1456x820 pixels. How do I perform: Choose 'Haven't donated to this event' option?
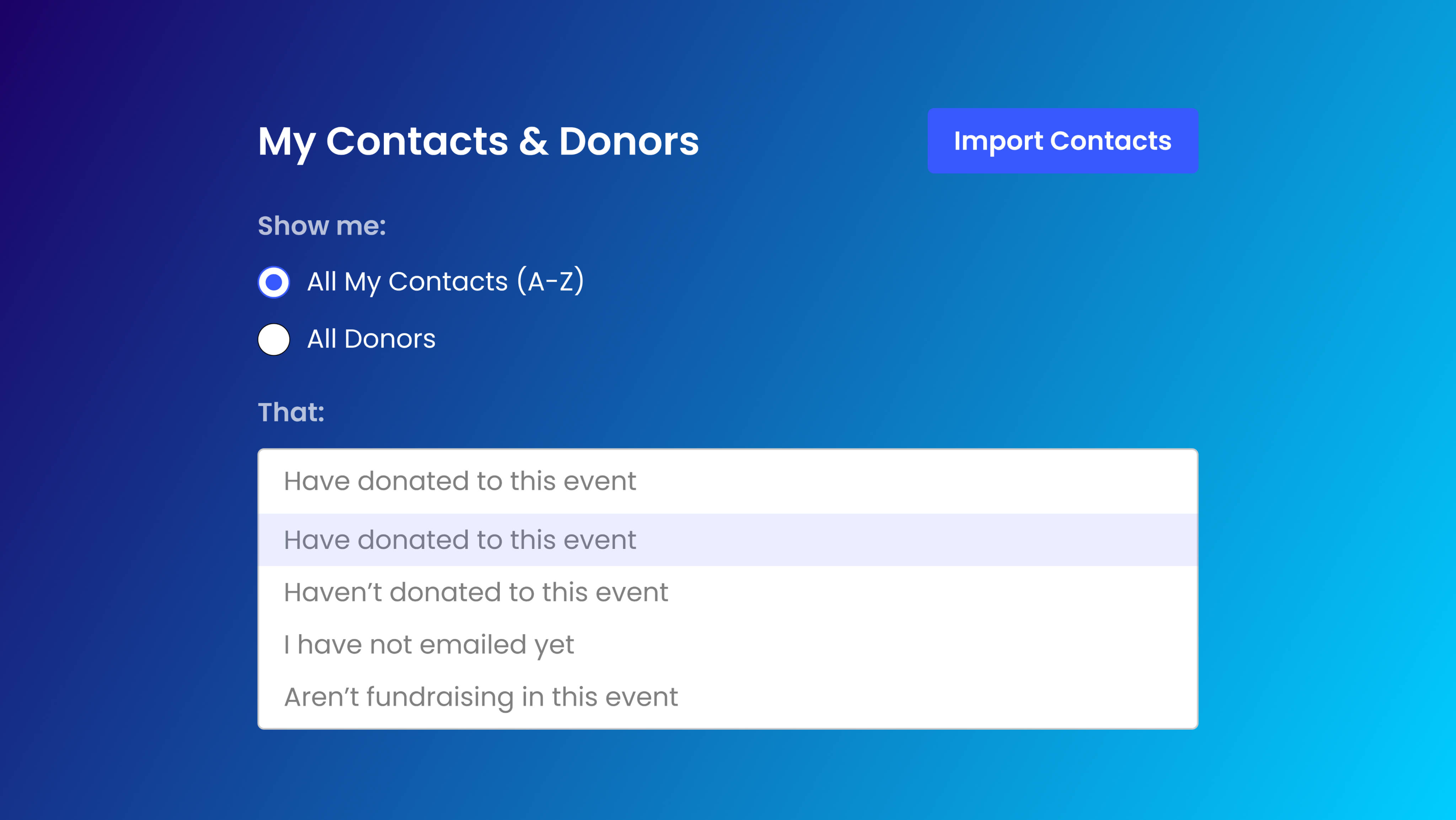(x=727, y=592)
